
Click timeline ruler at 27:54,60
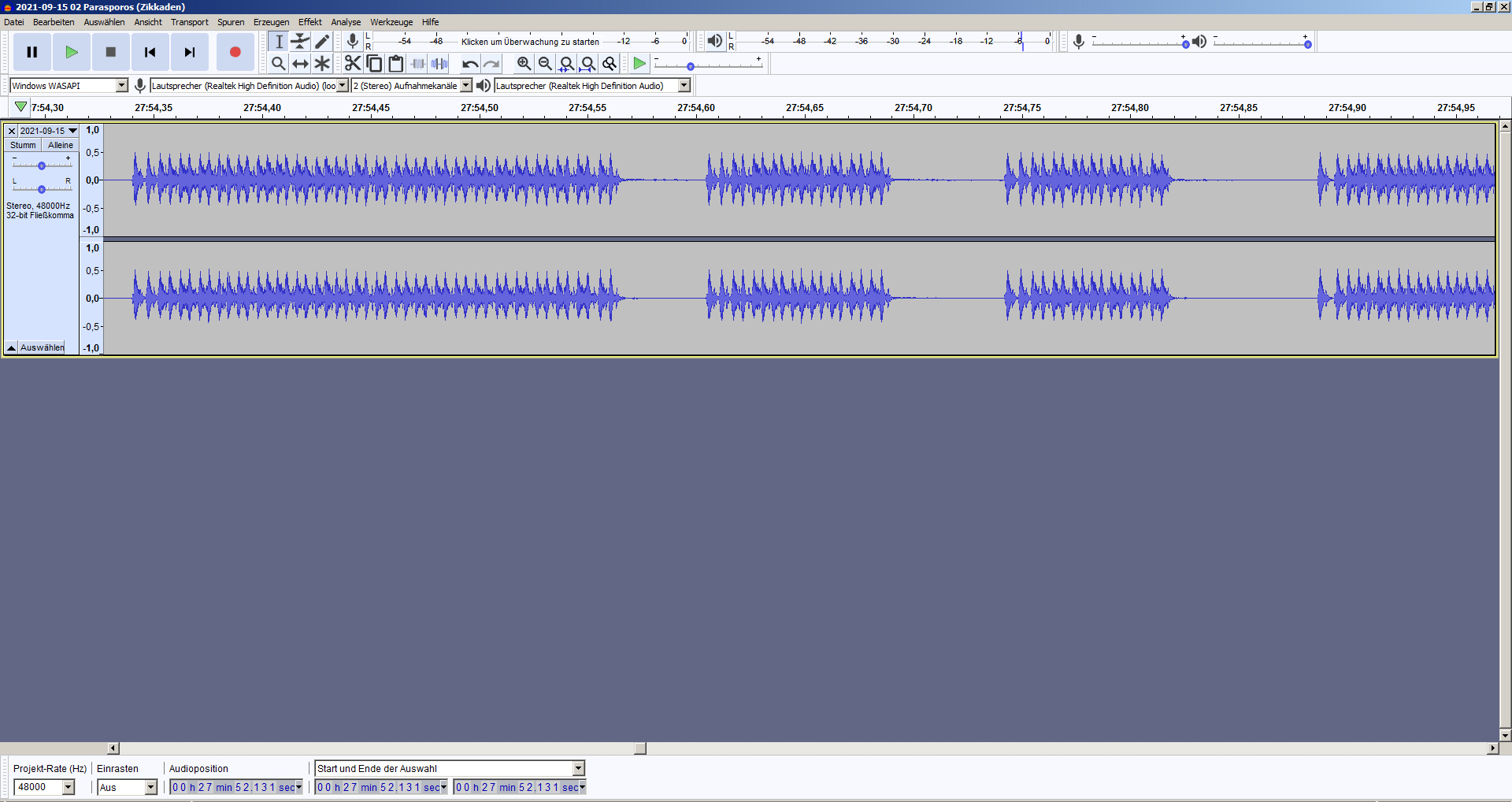coord(696,108)
